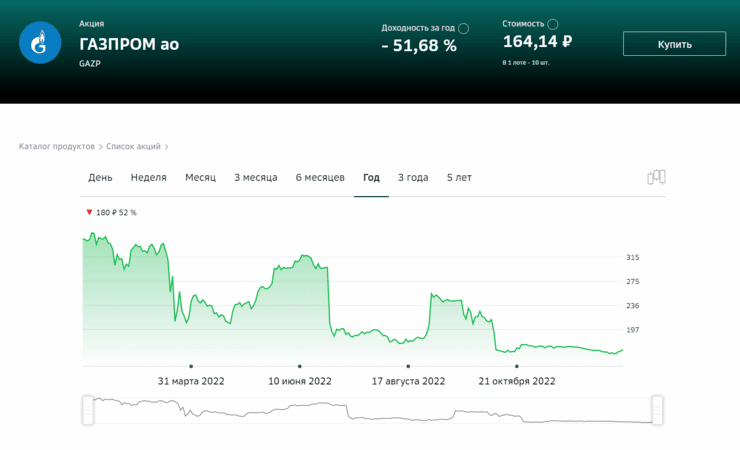Screen dimensions: 740x450
Task: Click the 164,14 ₽ price value
Action: click(x=538, y=42)
